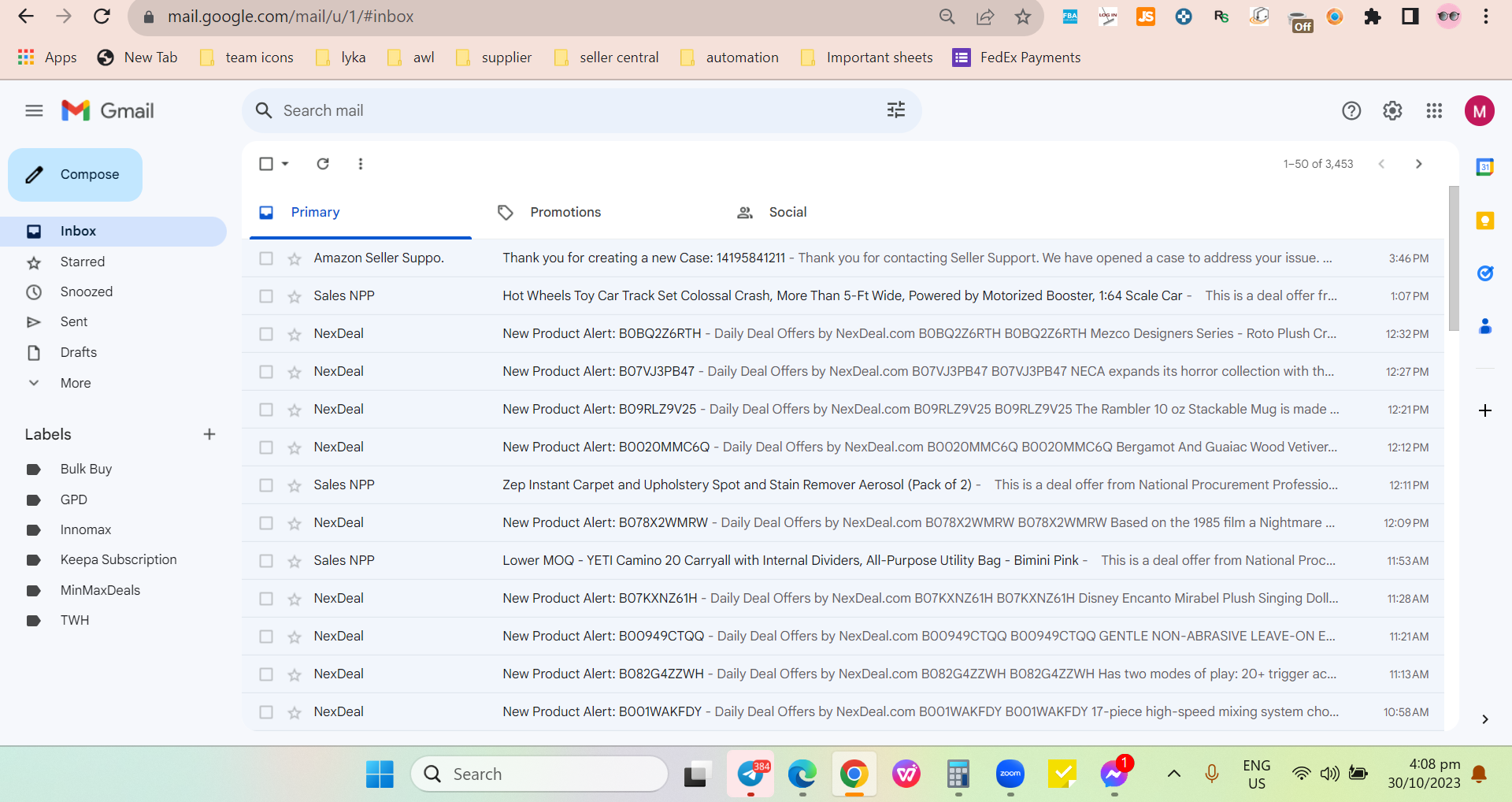Open the seller central bookmark folder
Viewport: 1512px width, 802px height.
(x=606, y=58)
